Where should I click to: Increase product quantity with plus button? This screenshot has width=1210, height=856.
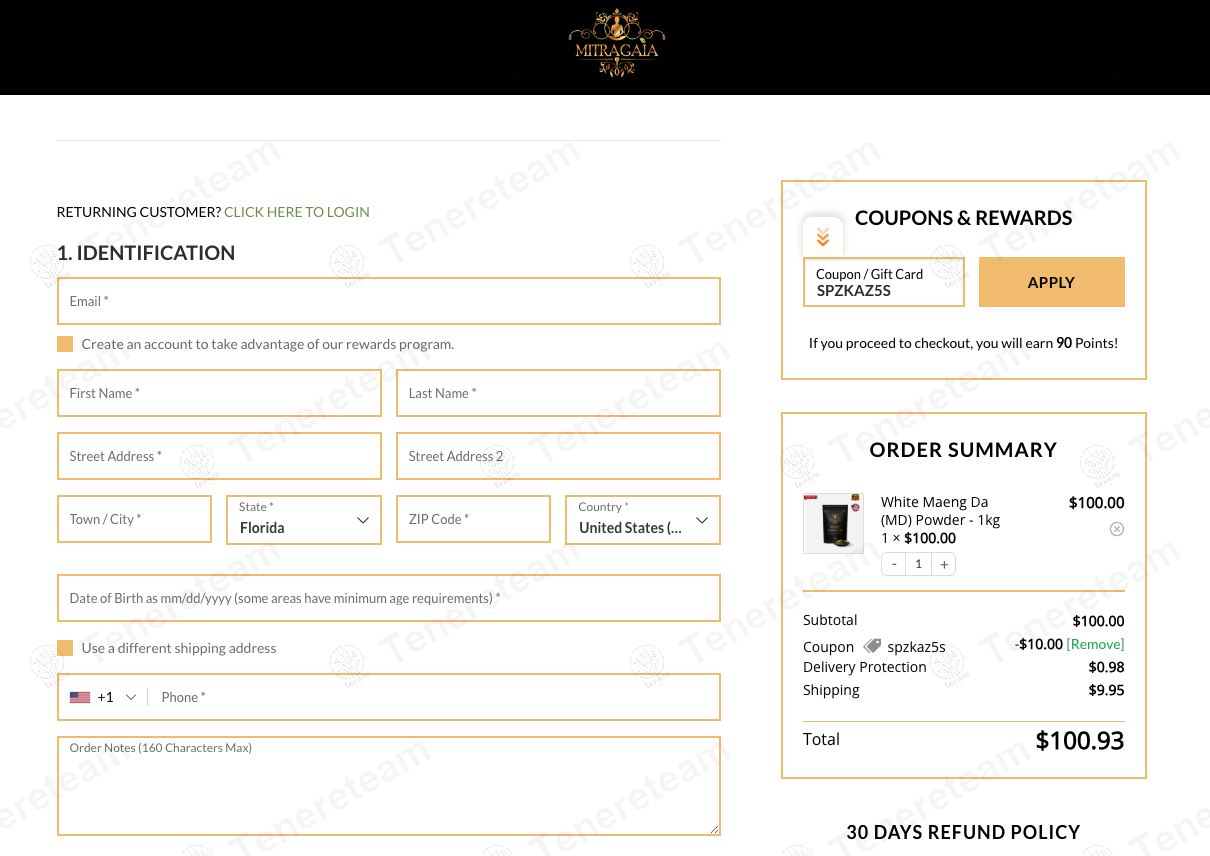click(943, 564)
